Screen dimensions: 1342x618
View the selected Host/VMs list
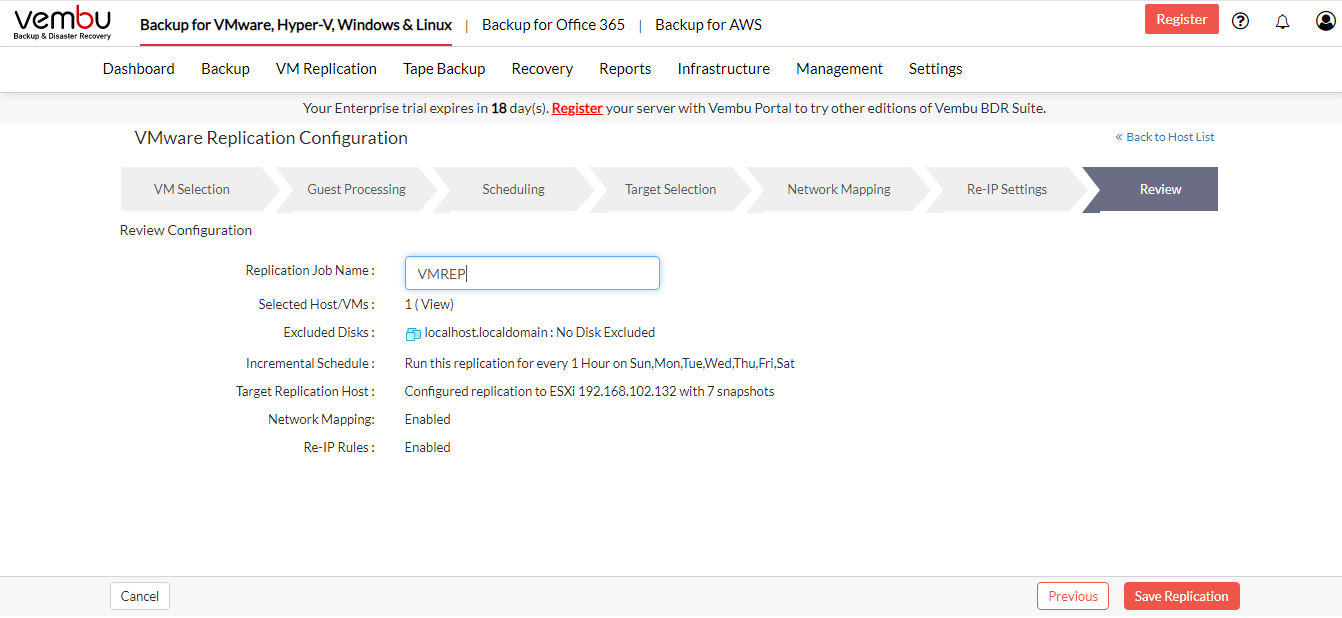pos(436,304)
